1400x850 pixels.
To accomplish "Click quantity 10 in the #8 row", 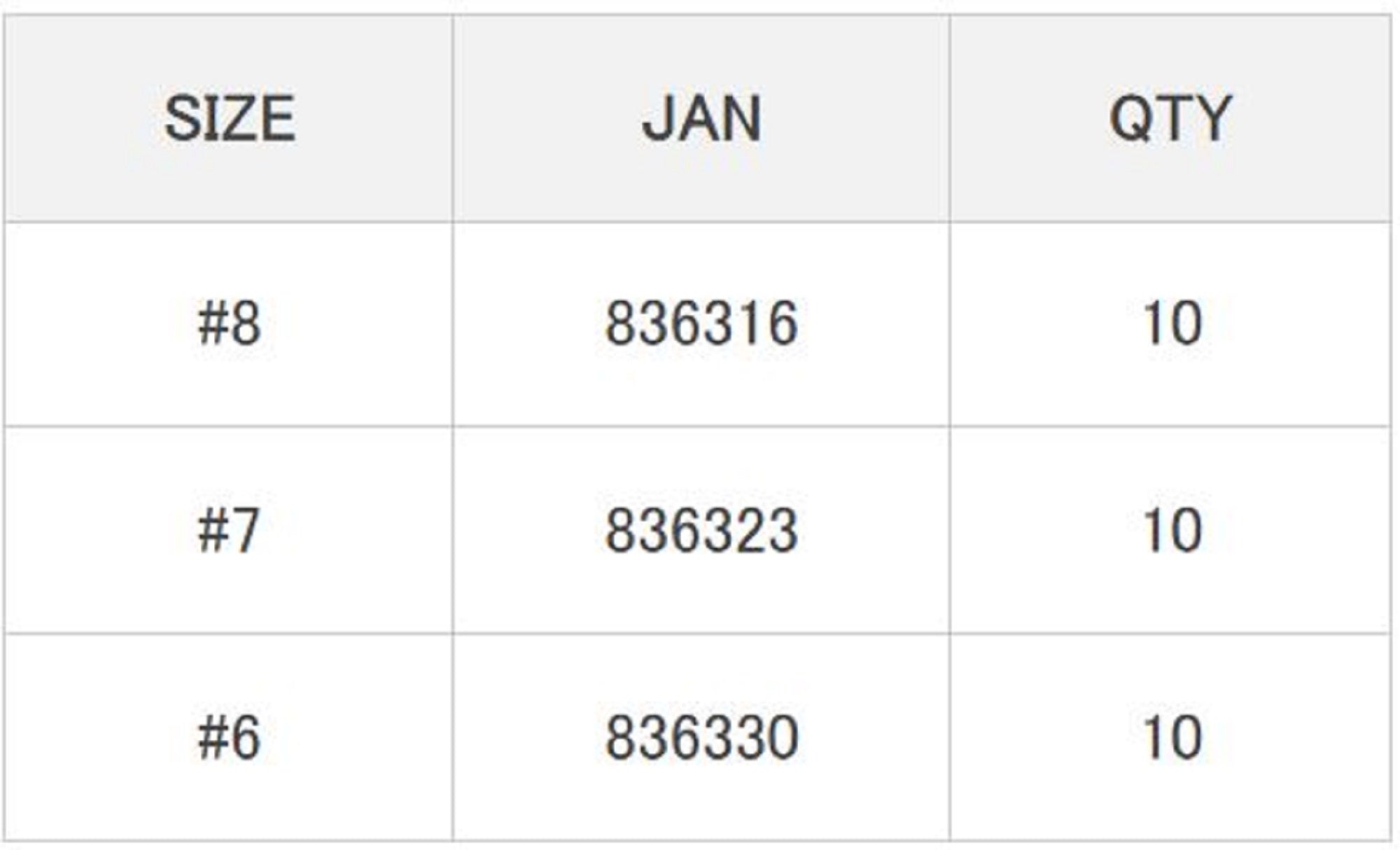I will coord(1172,323).
